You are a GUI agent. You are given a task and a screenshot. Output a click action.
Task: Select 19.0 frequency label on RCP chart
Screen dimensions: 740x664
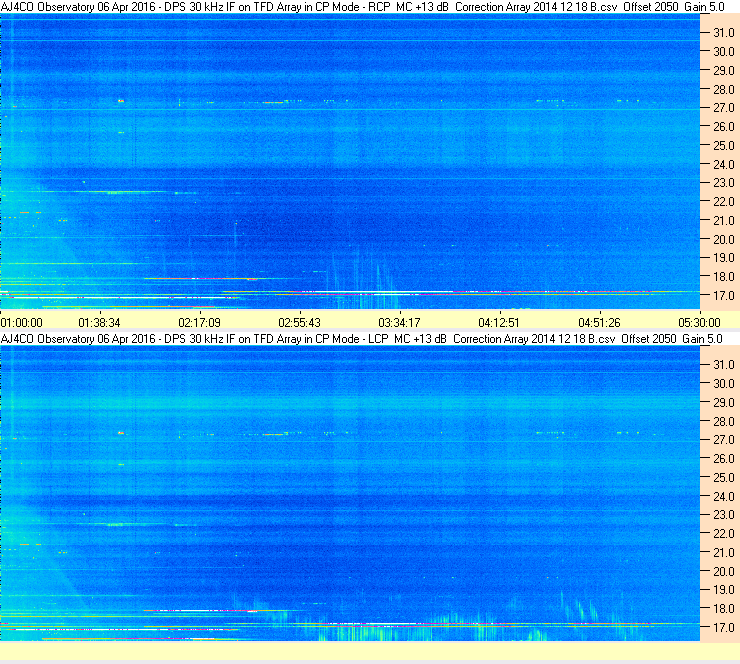tap(724, 258)
